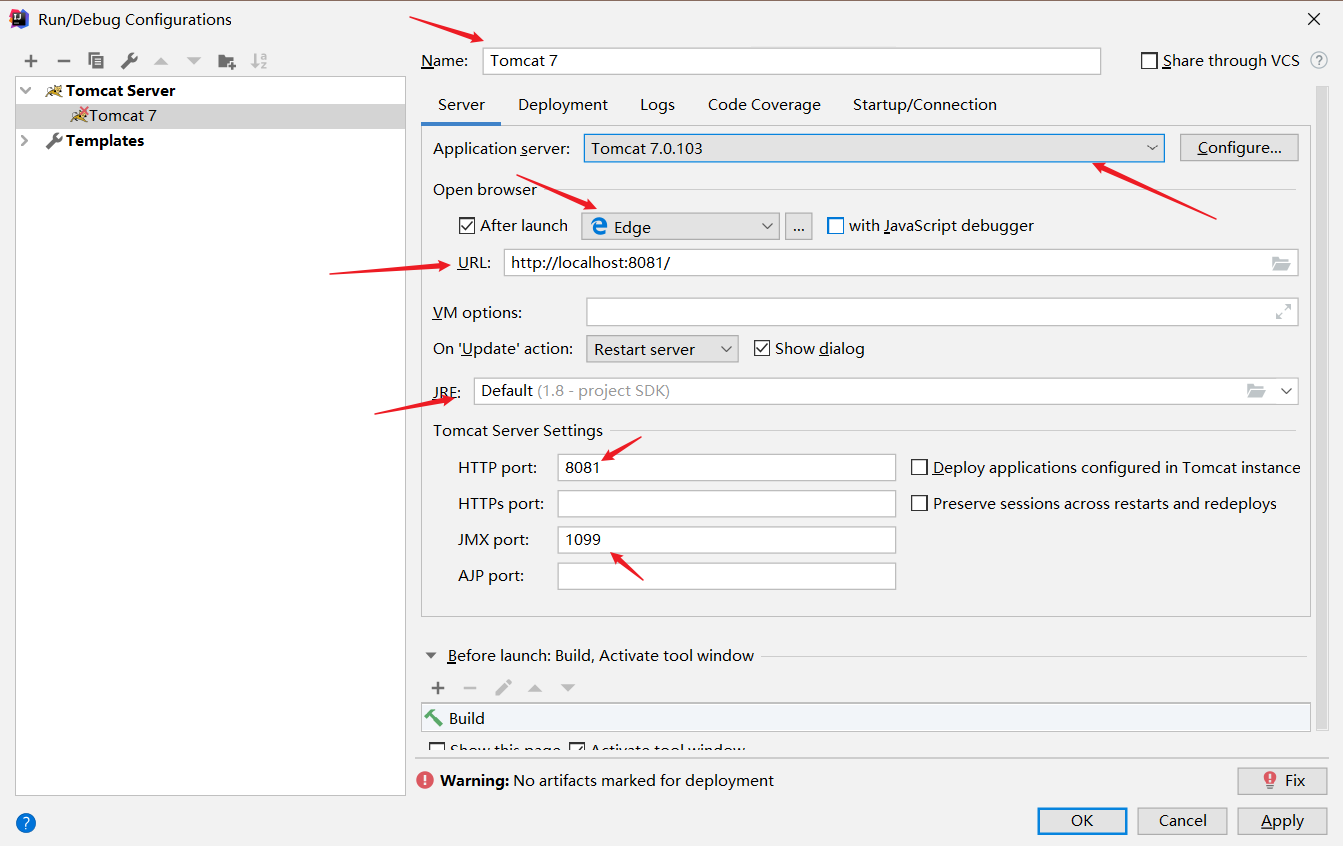1343x846 pixels.
Task: Switch to the Server tab
Action: coord(461,105)
